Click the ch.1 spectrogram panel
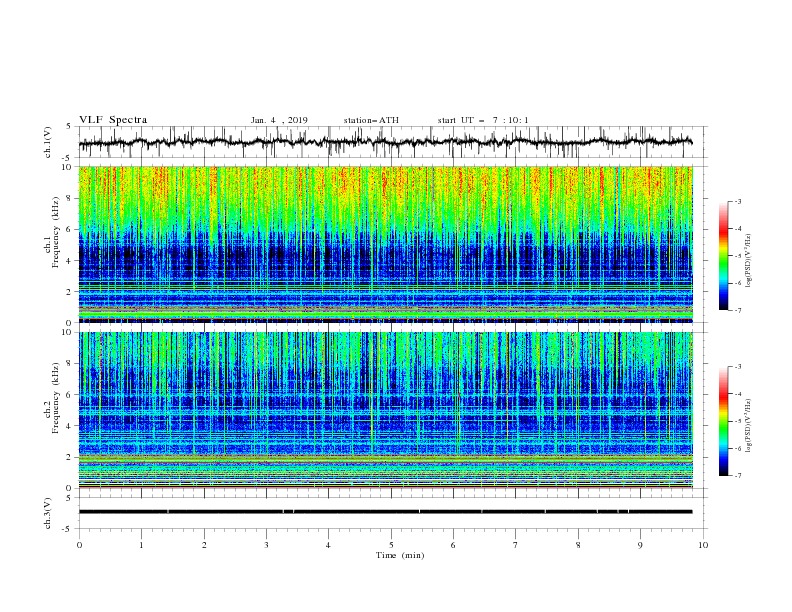This screenshot has width=792, height=612. click(386, 244)
